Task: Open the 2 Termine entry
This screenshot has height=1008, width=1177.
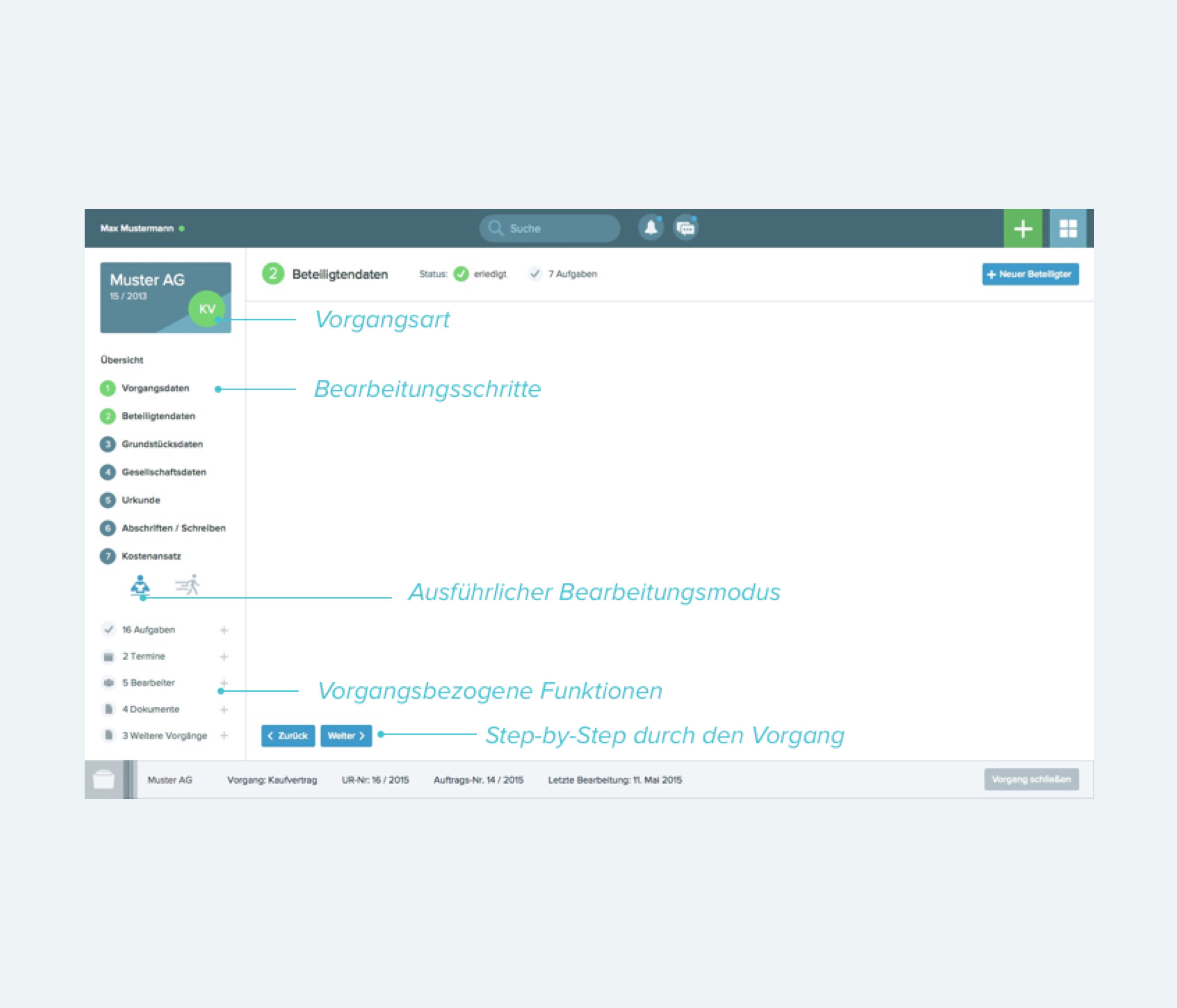Action: [x=144, y=656]
